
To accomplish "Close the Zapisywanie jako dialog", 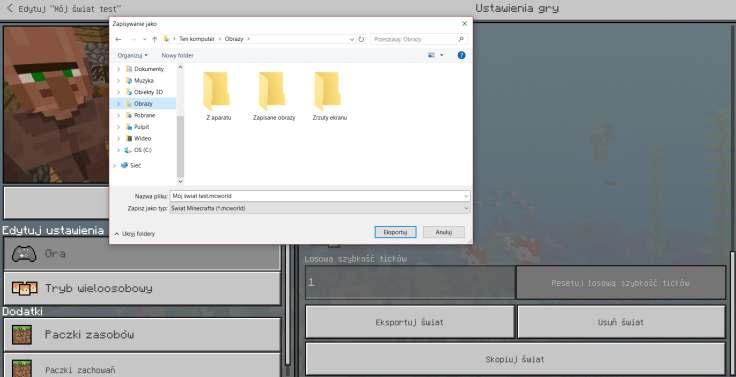I will tap(464, 23).
